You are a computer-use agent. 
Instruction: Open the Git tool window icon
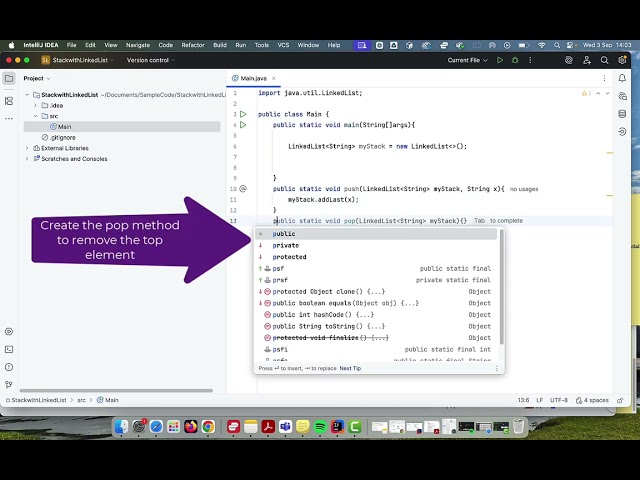click(9, 384)
